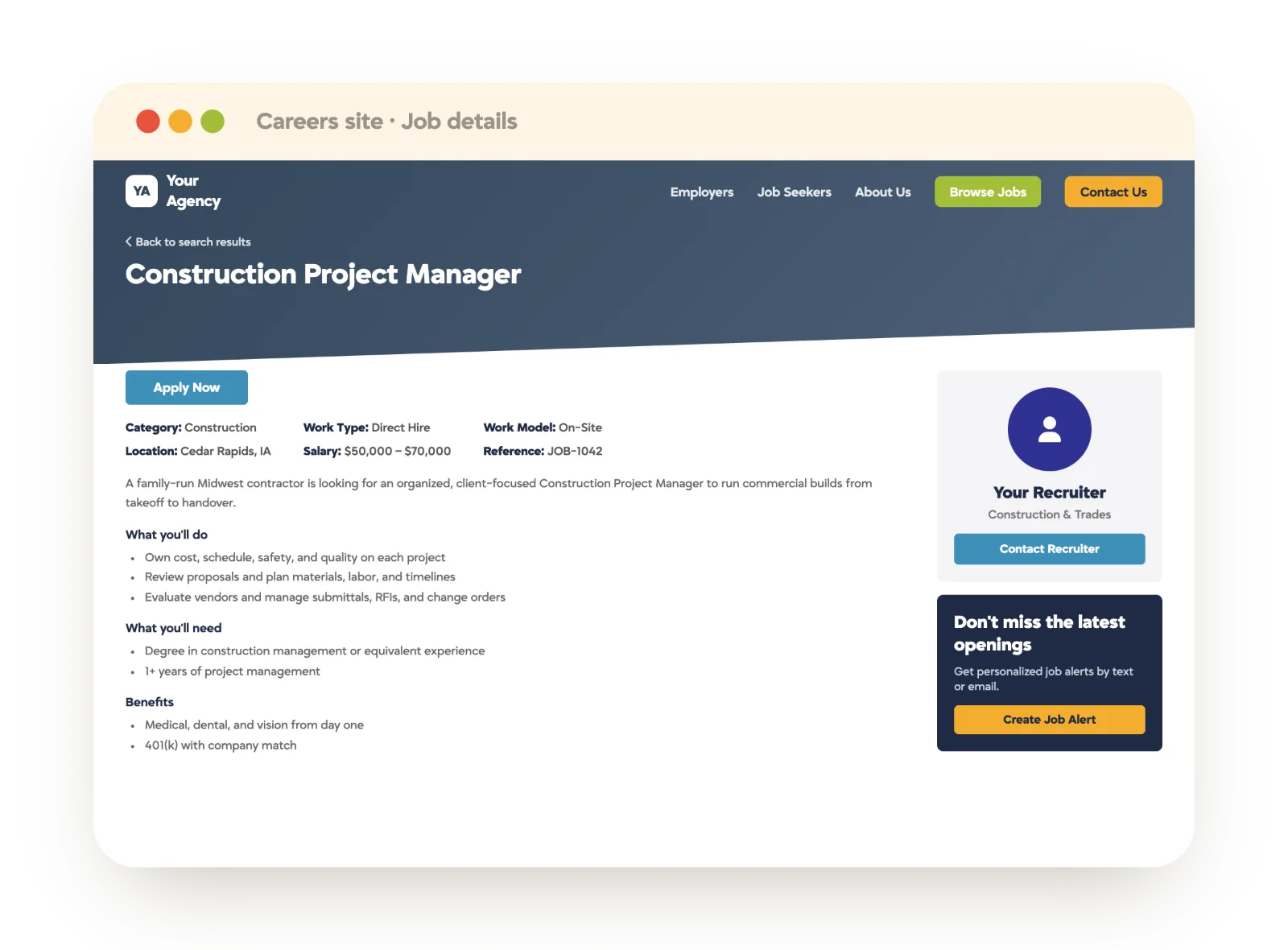1288x950 pixels.
Task: Click 'Medical, dental, and vision' bullet
Action: pos(254,725)
